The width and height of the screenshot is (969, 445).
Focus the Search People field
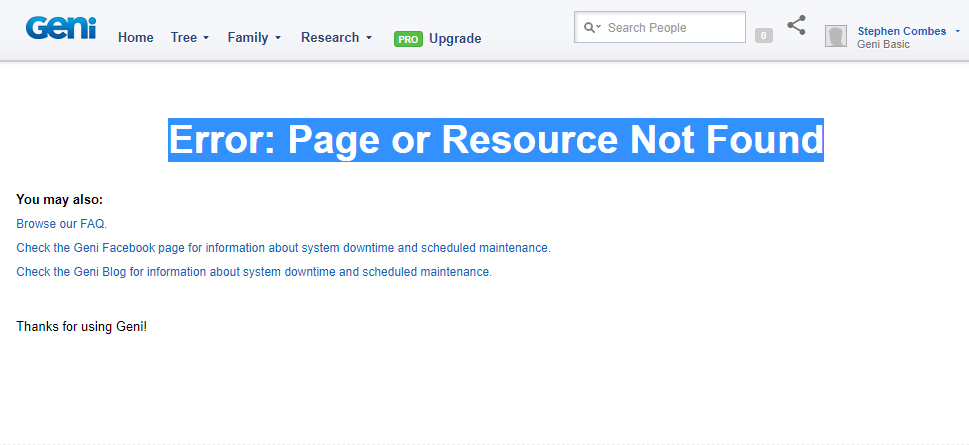click(x=670, y=28)
